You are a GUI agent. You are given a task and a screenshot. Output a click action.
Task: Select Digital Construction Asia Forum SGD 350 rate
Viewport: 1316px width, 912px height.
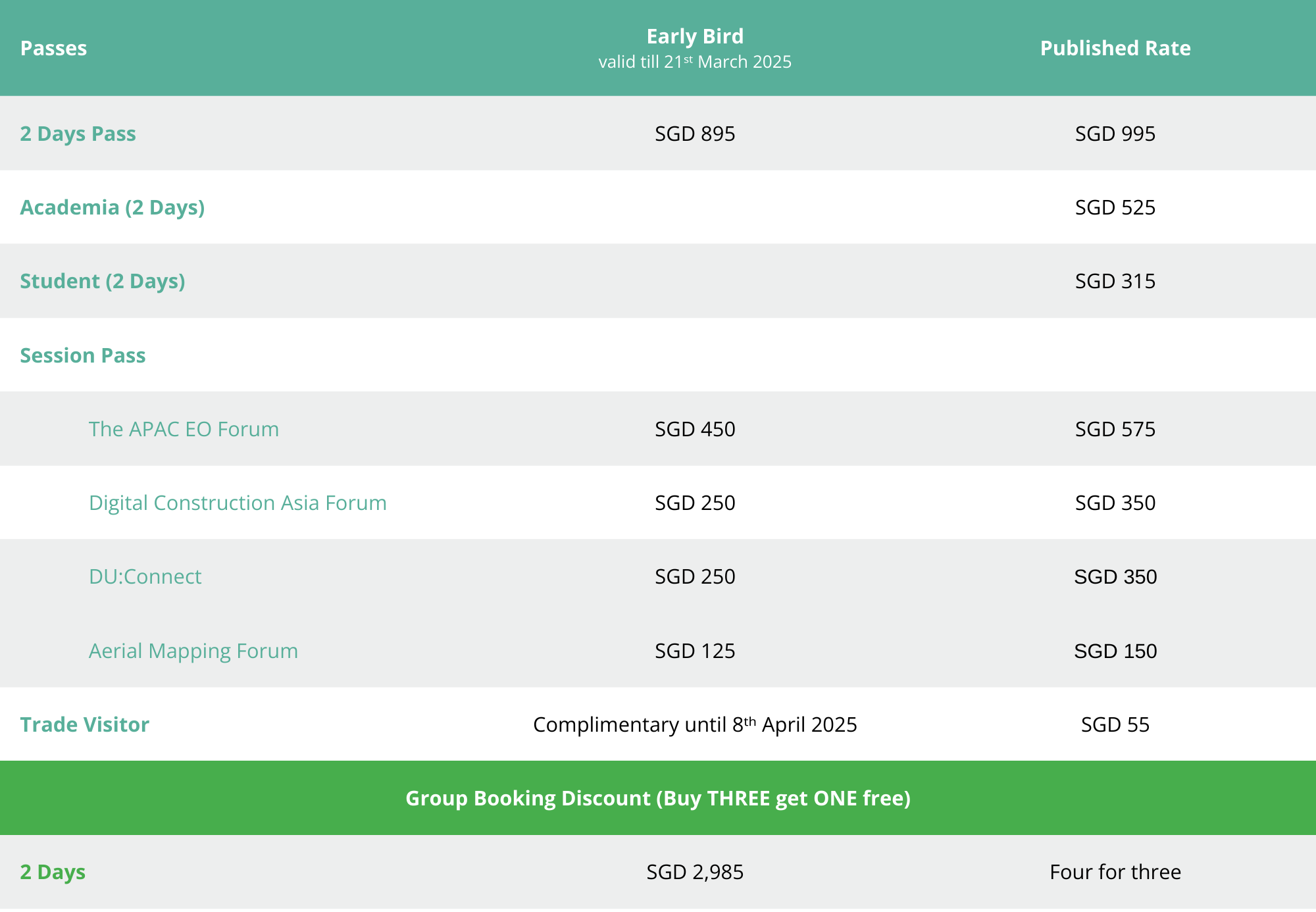(1115, 503)
